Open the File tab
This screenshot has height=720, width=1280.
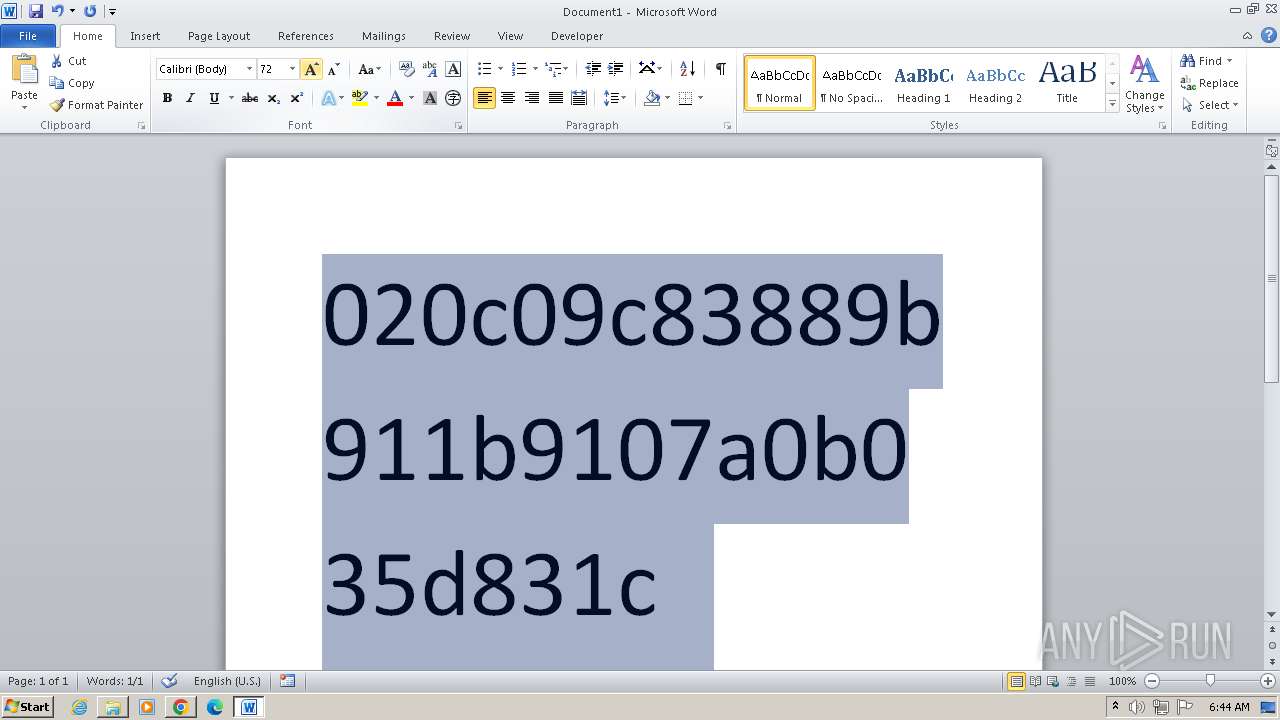[x=28, y=36]
